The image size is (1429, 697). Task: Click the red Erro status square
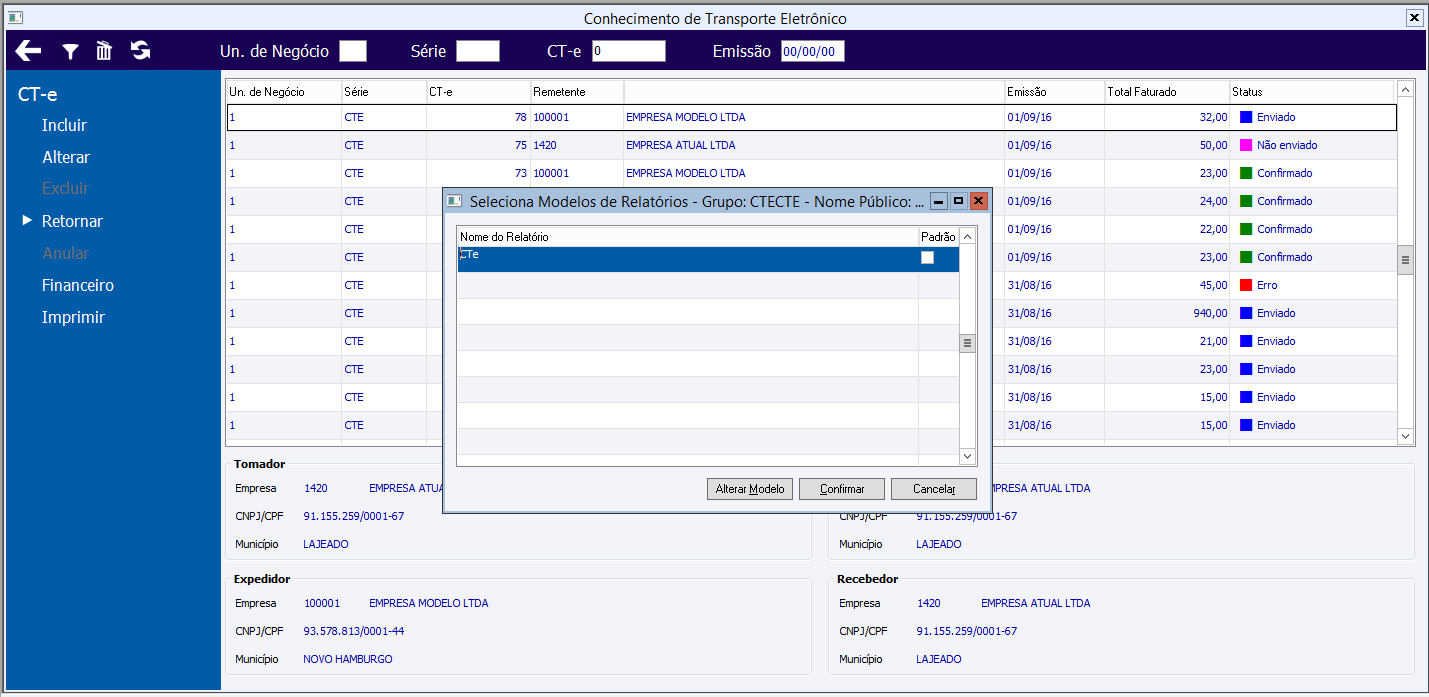point(1246,285)
